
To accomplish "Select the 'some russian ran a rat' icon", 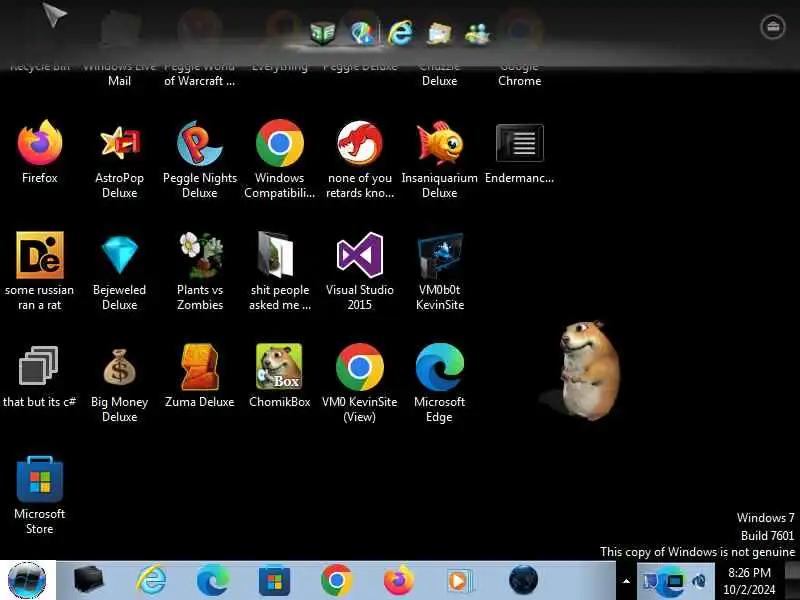I will pyautogui.click(x=40, y=271).
